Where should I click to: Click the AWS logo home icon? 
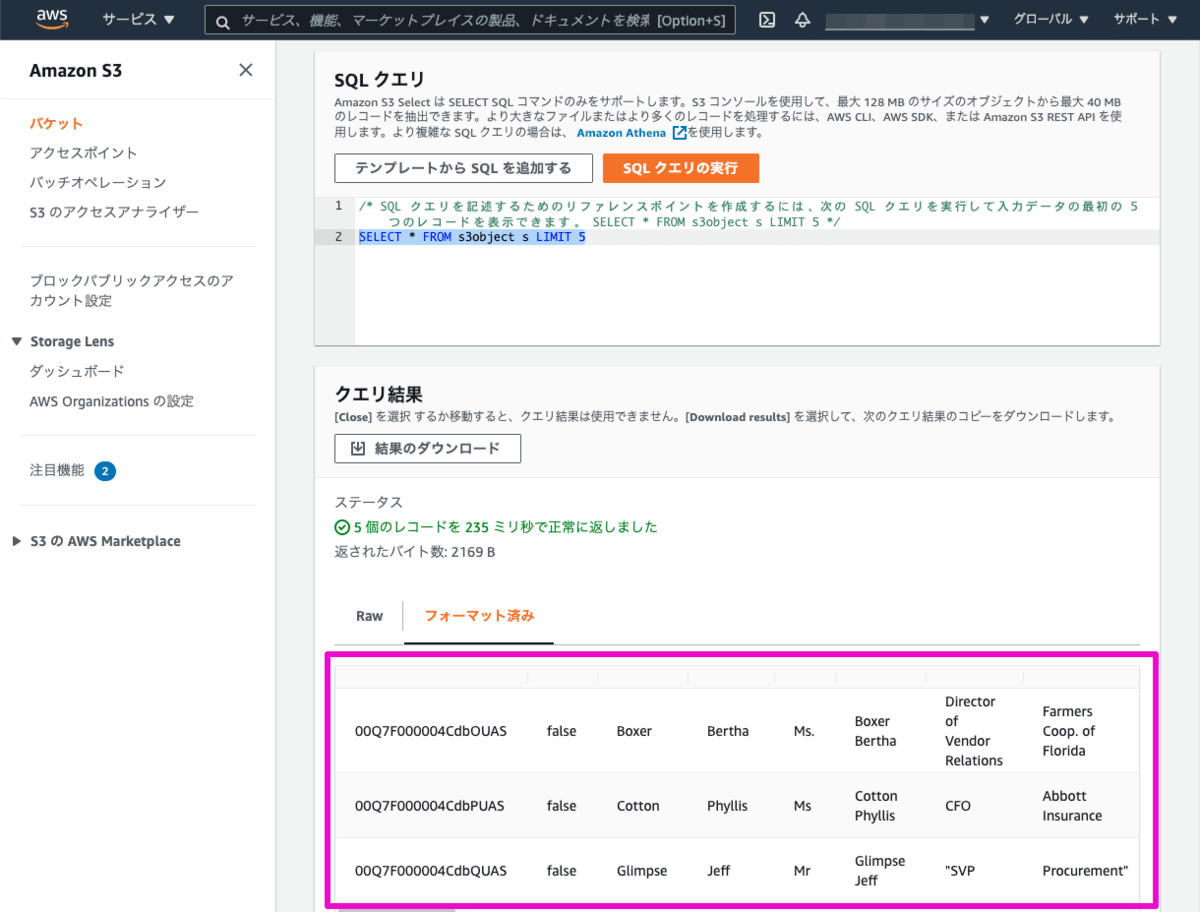point(52,19)
